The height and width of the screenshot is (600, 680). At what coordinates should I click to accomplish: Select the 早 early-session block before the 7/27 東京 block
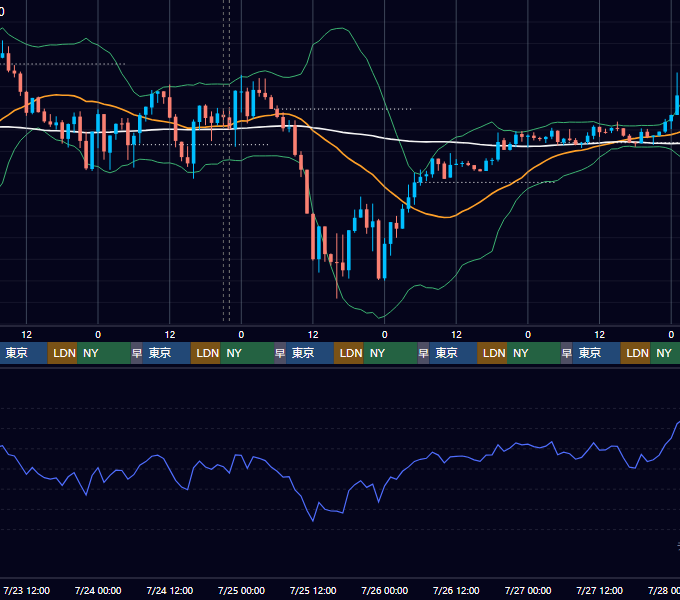pos(566,353)
